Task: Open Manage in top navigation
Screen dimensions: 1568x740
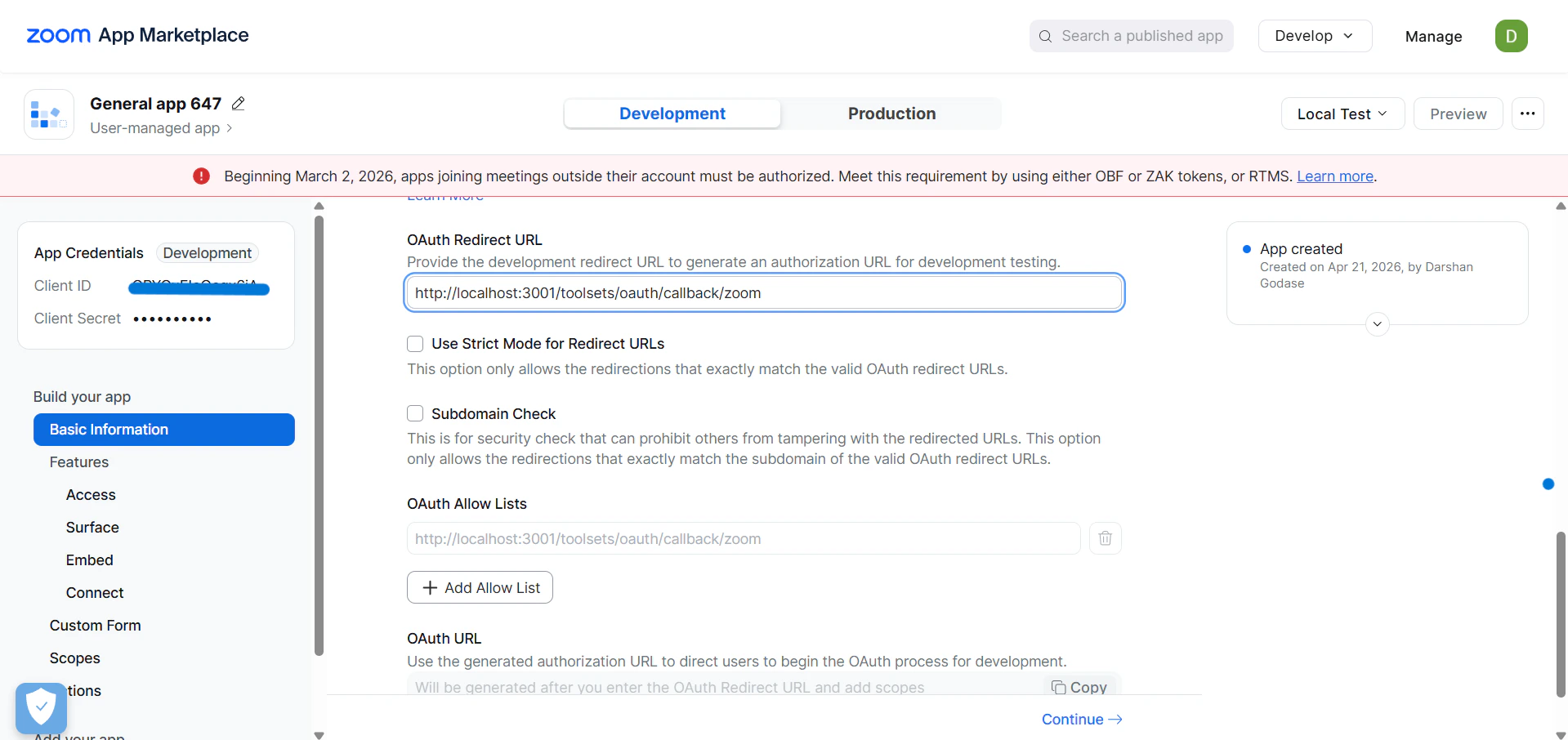Action: point(1433,36)
